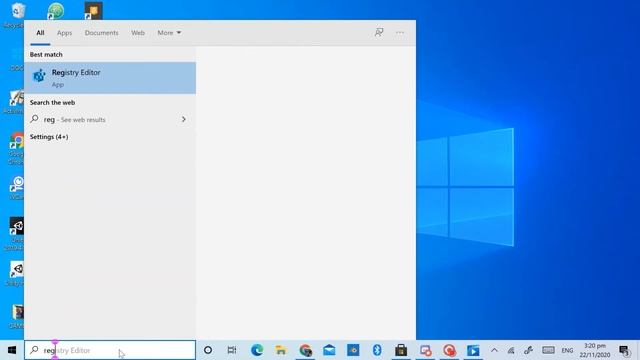
Task: Switch to the Apps search tab
Action: pos(64,33)
